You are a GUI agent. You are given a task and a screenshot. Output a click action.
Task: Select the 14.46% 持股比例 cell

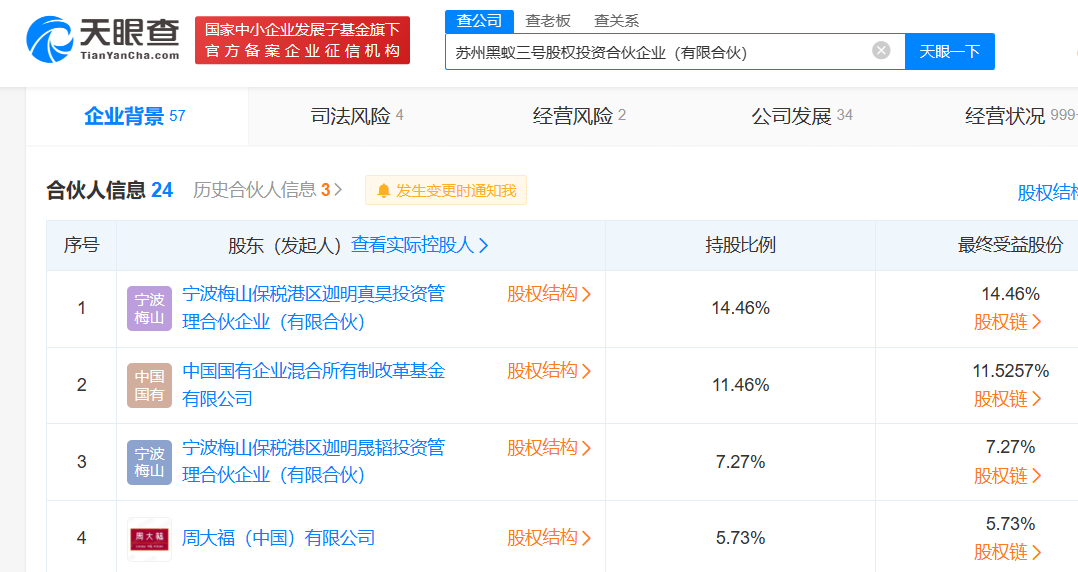740,308
